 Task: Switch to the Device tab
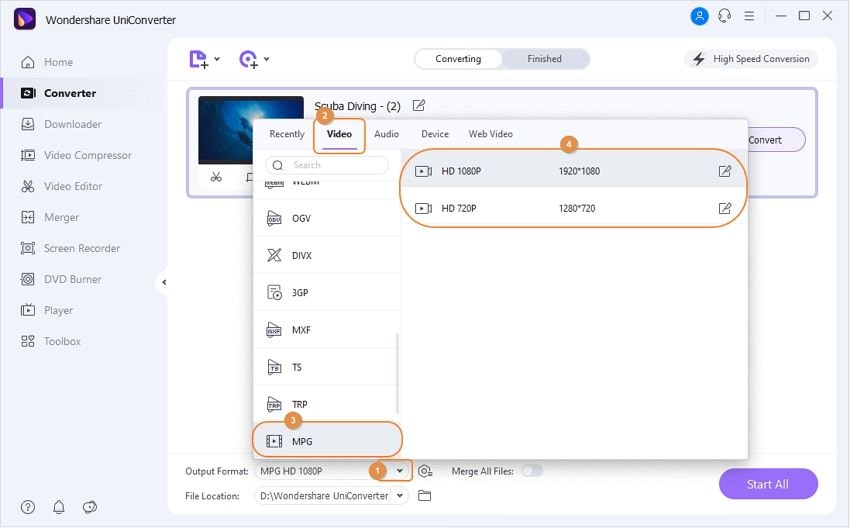coord(435,134)
